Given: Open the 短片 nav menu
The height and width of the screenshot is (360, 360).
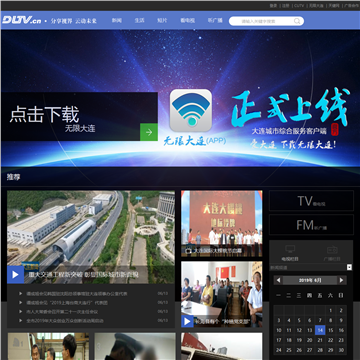Looking at the screenshot, I should 162,21.
